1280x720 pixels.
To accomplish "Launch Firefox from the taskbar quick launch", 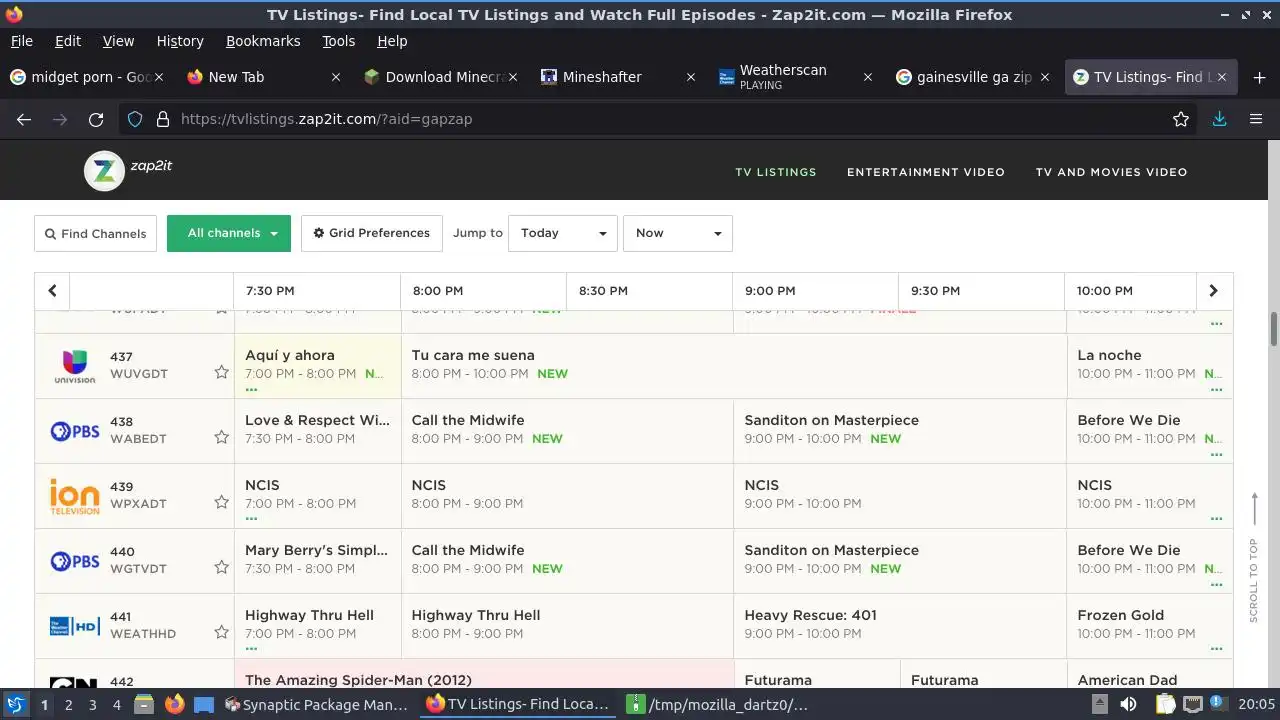I will (174, 704).
